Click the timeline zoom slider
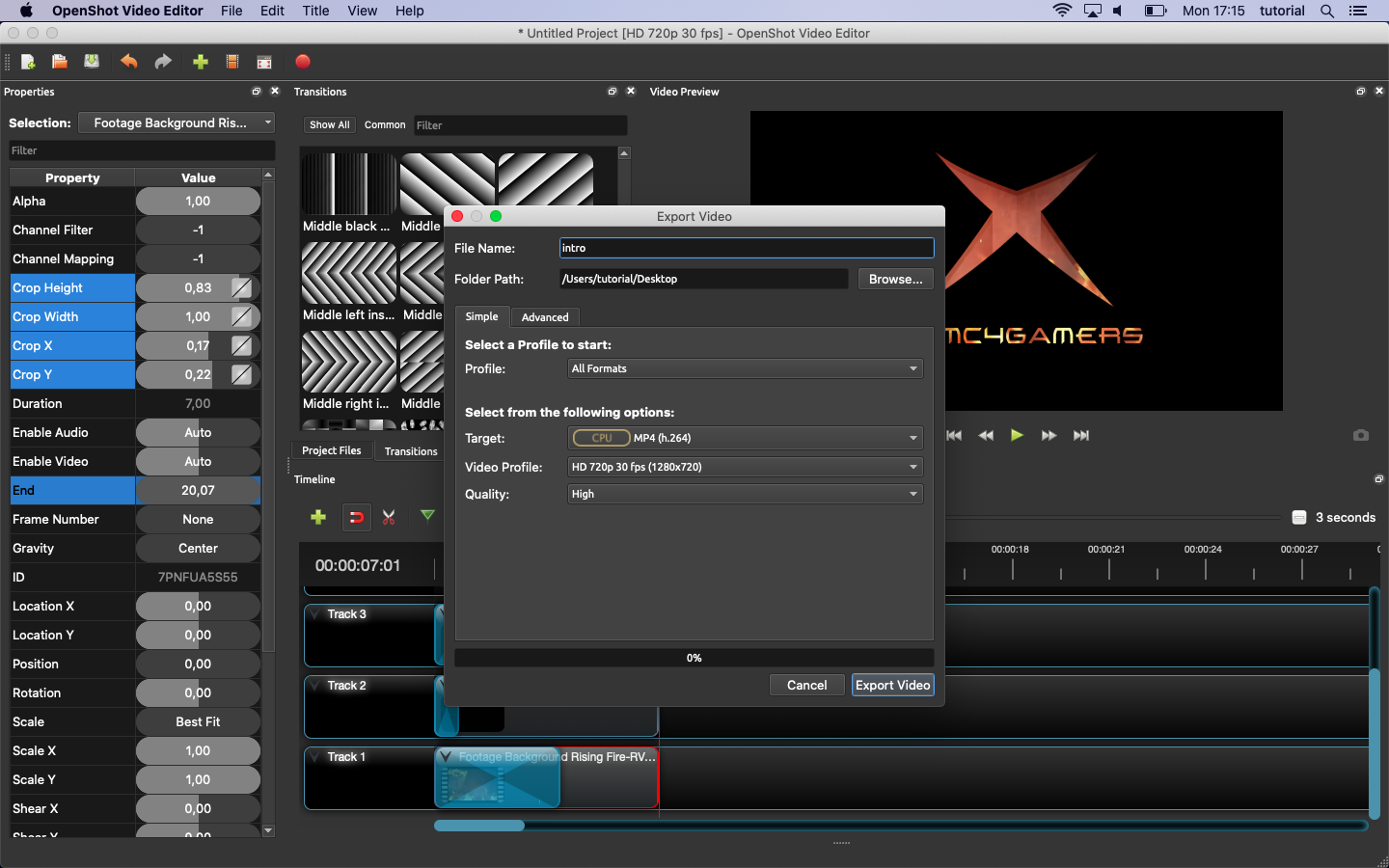1389x868 pixels. 1298,518
